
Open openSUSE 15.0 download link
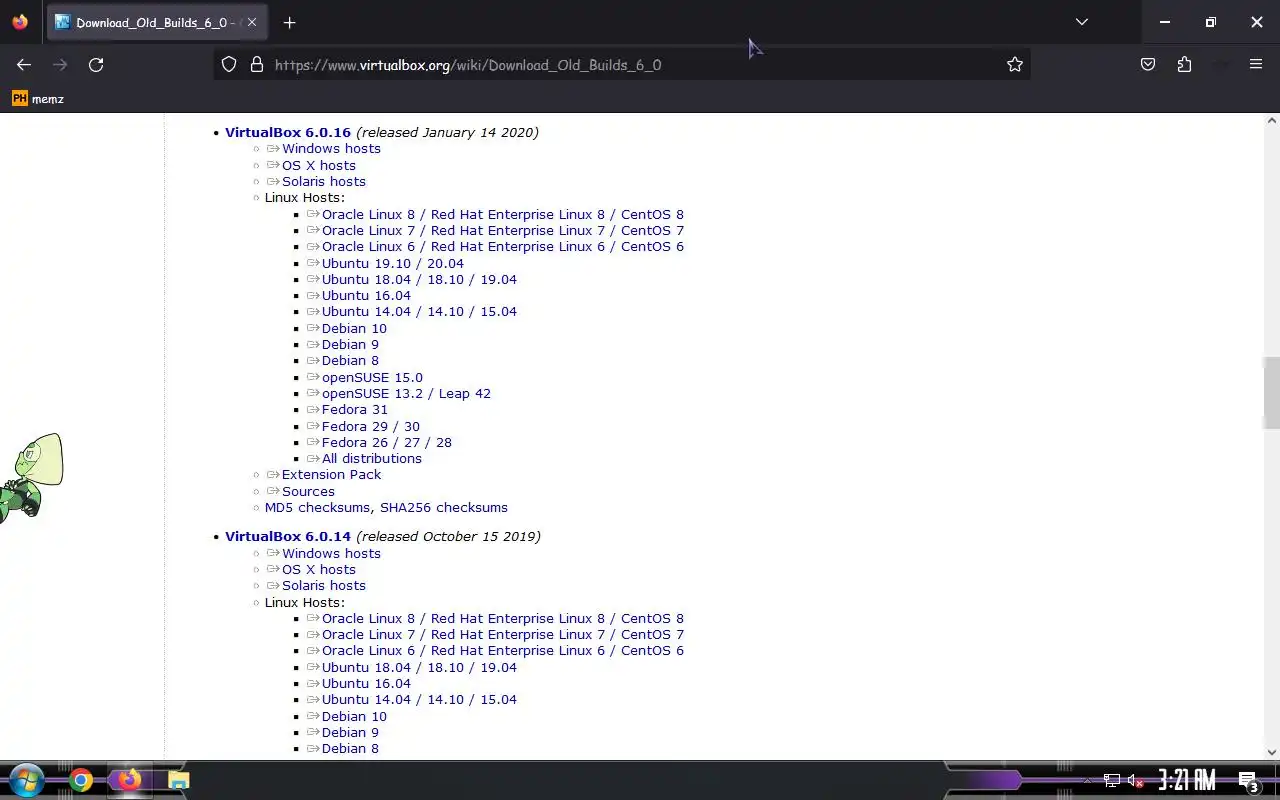coord(372,377)
